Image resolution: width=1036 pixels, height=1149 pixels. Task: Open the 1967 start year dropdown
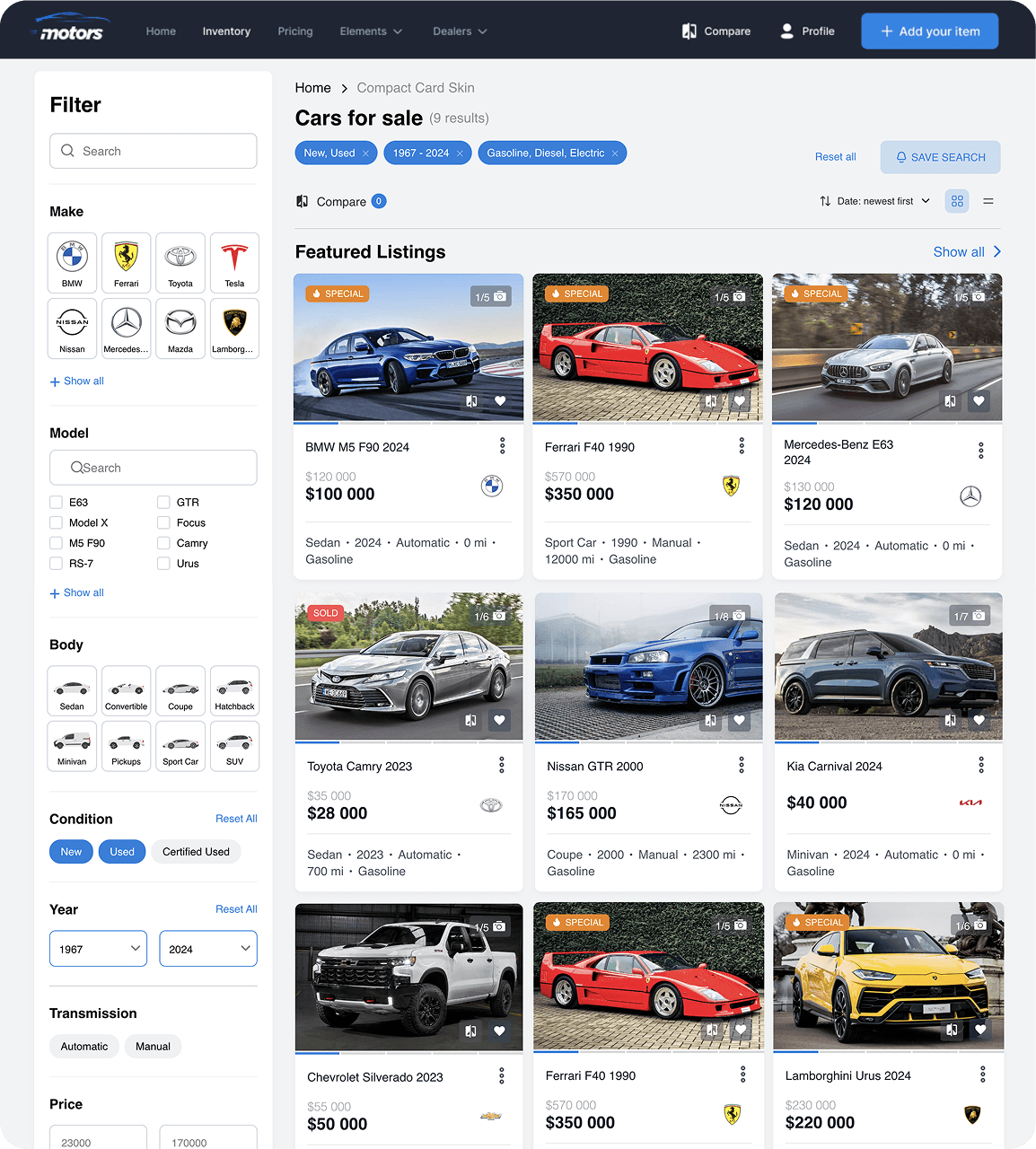(98, 948)
